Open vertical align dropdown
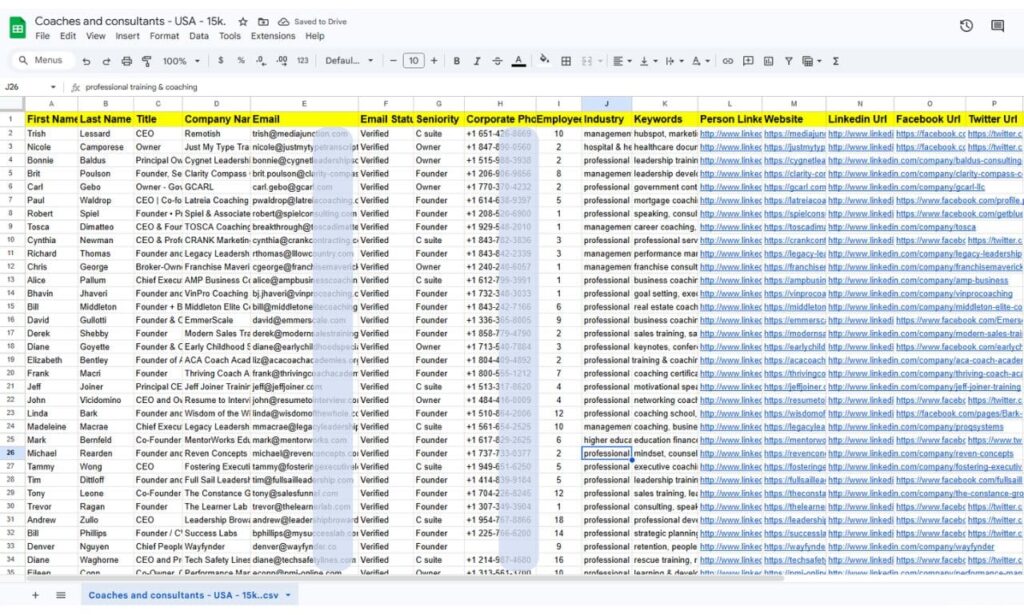Screen dimensions: 1024x615 click(x=648, y=61)
